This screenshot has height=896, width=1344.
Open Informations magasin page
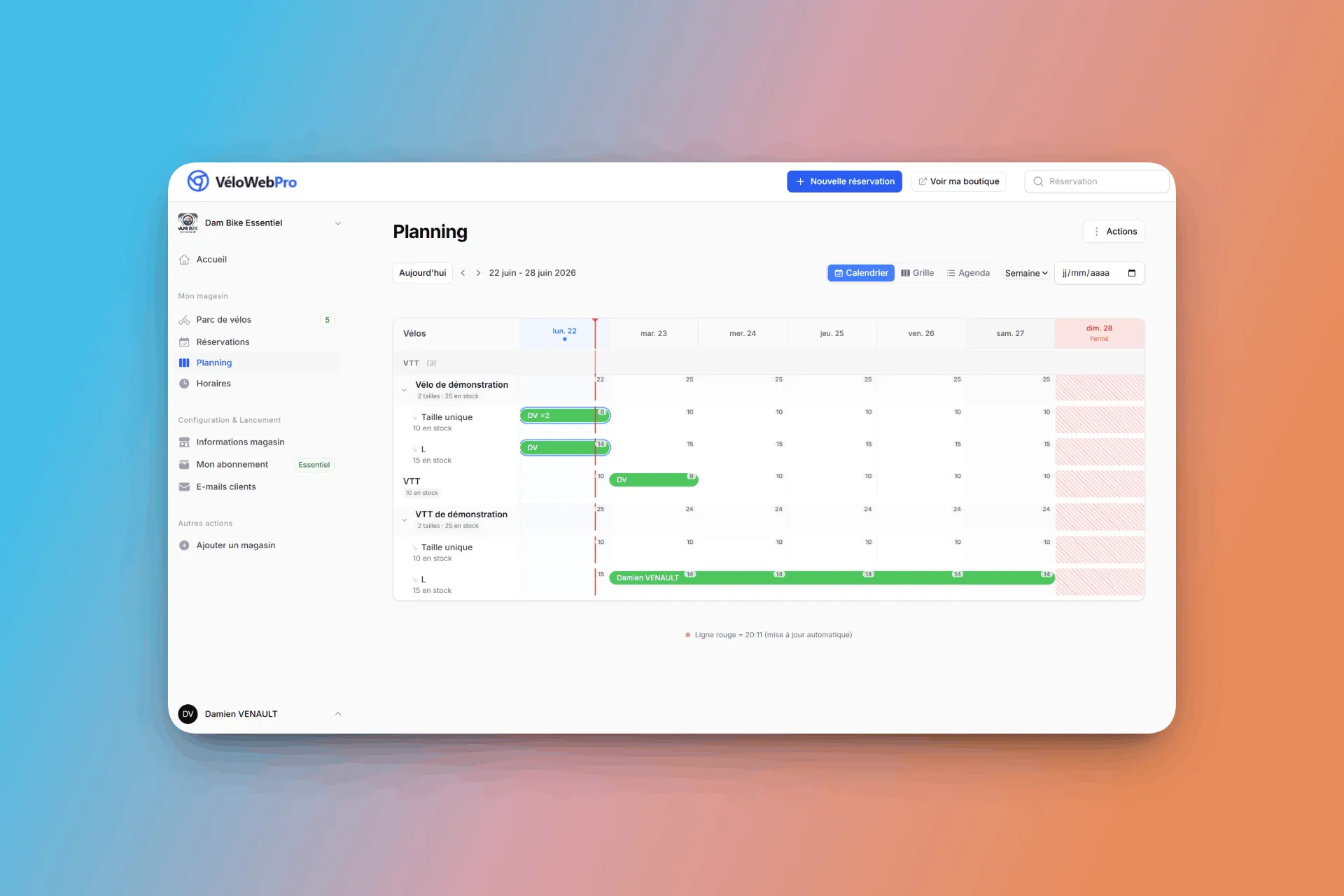(240, 442)
